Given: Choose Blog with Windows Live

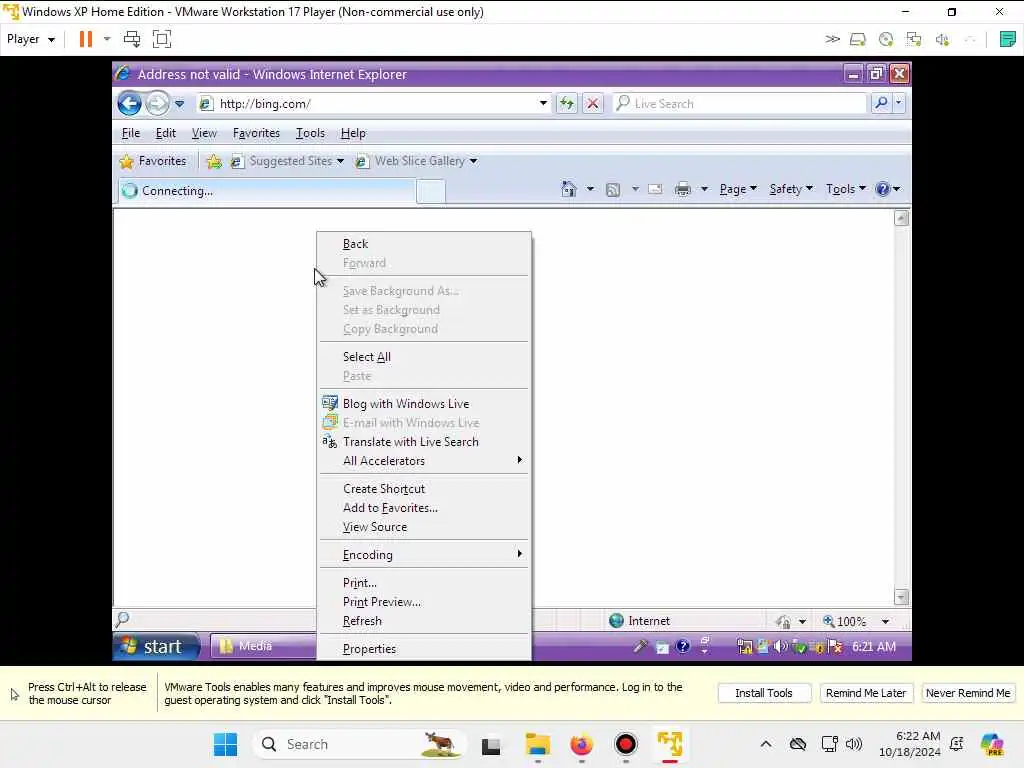Looking at the screenshot, I should point(424,404).
